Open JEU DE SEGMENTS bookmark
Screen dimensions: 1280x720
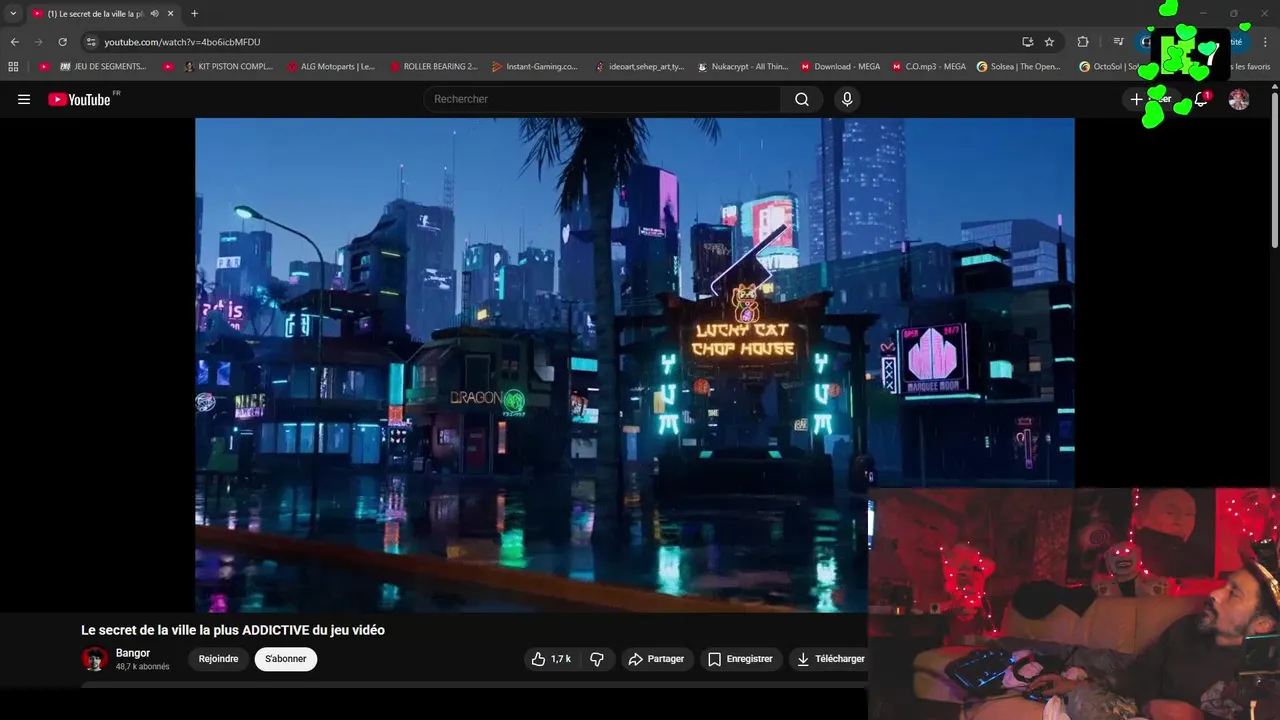click(102, 67)
